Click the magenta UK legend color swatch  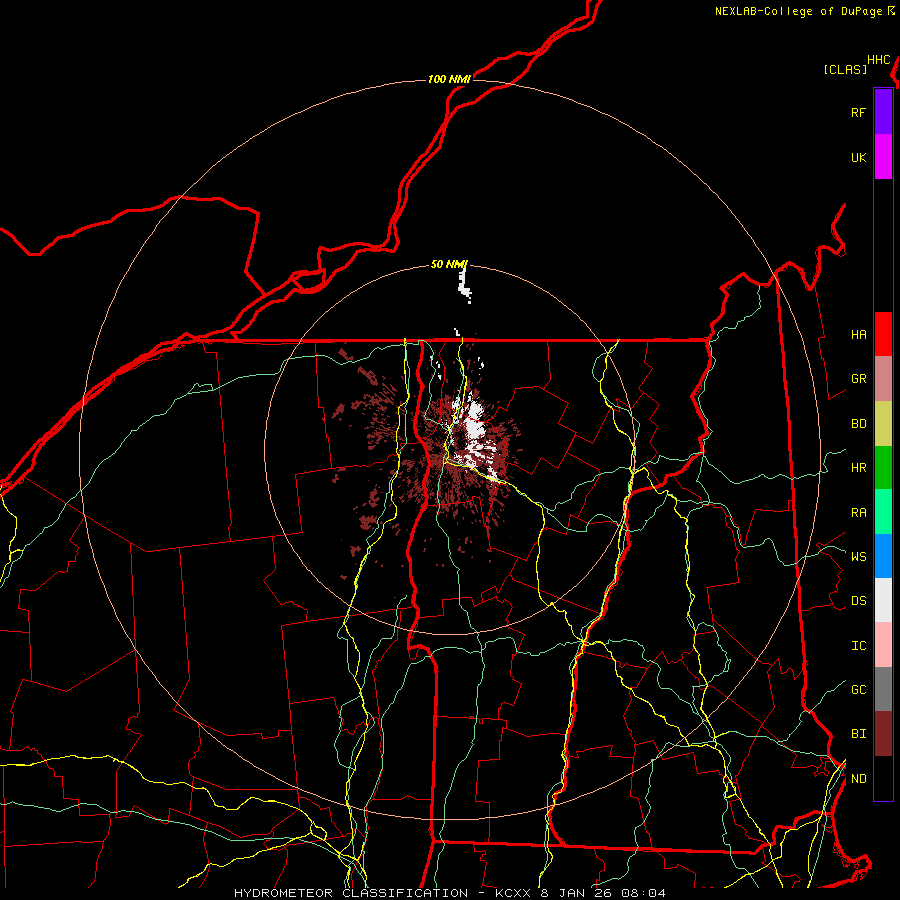point(883,157)
